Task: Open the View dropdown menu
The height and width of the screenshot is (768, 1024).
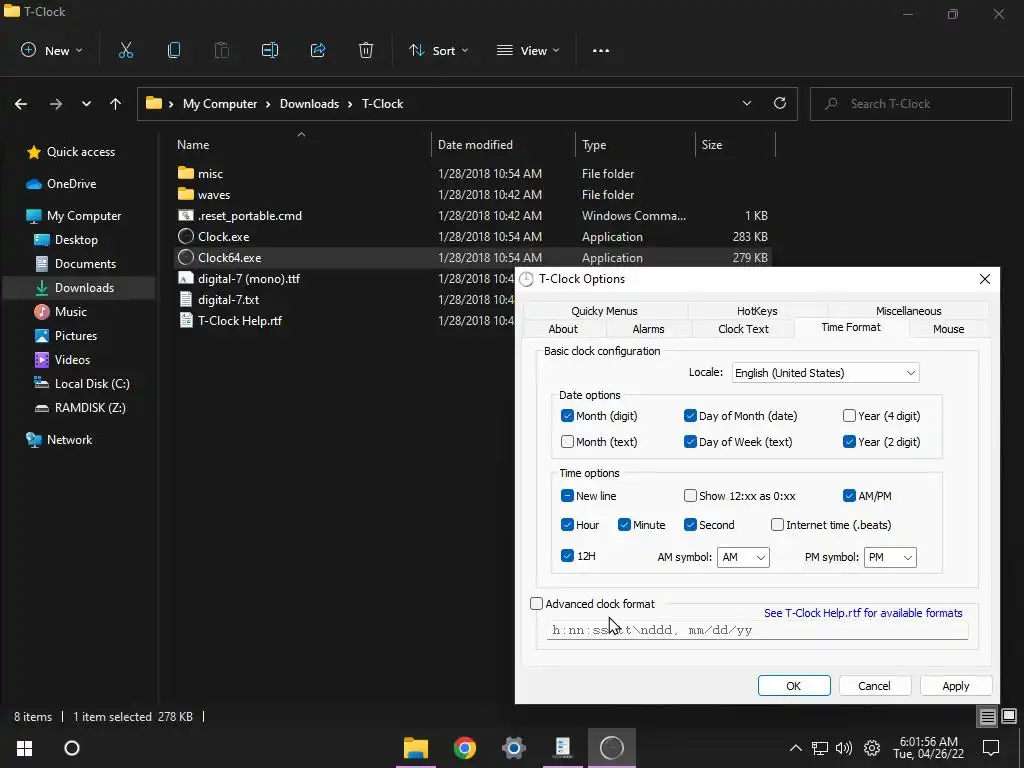Action: pyautogui.click(x=528, y=50)
